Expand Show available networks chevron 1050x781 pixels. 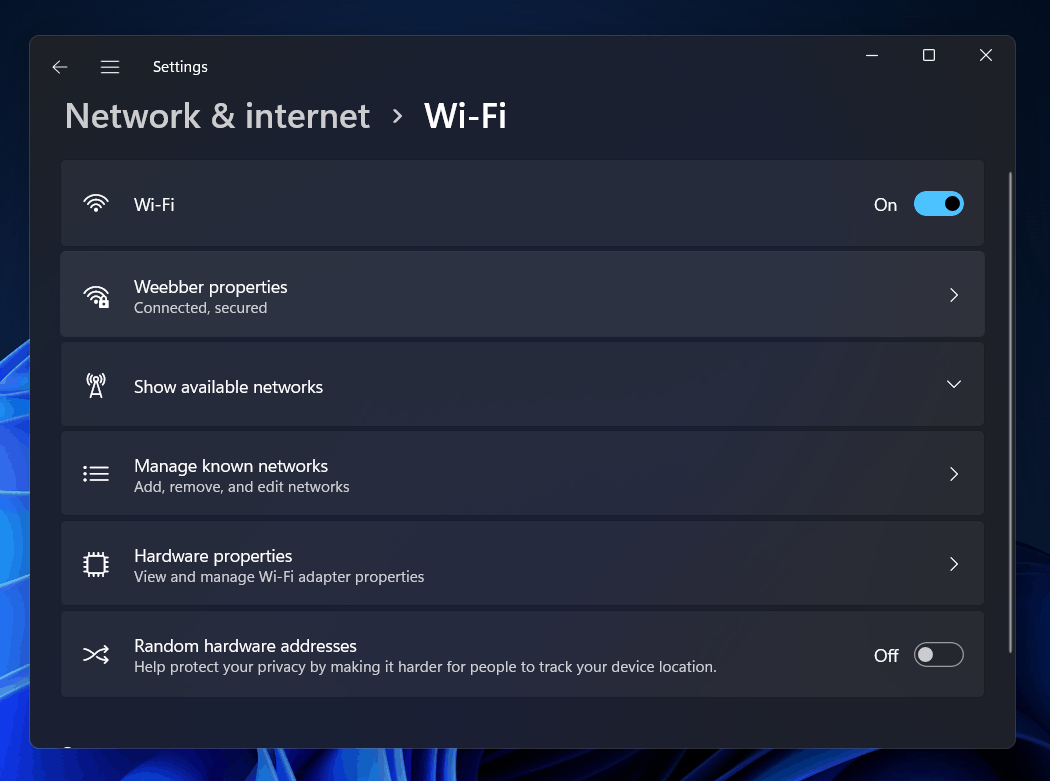953,385
